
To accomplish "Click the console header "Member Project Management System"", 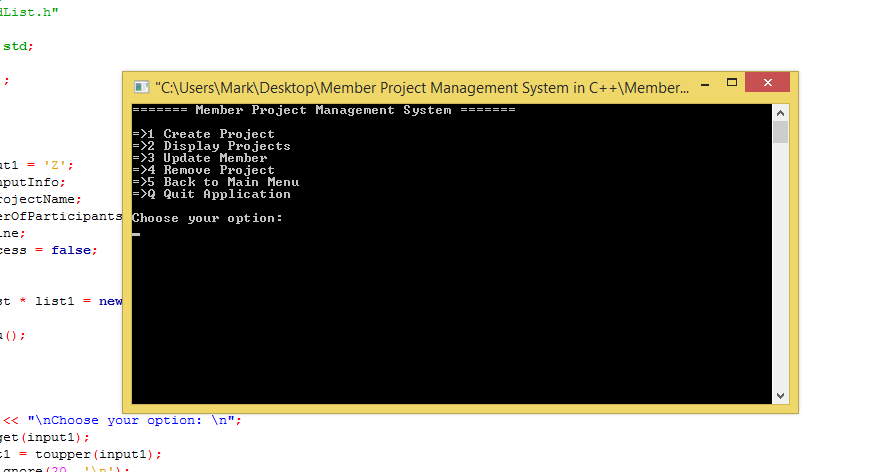I will pyautogui.click(x=324, y=110).
